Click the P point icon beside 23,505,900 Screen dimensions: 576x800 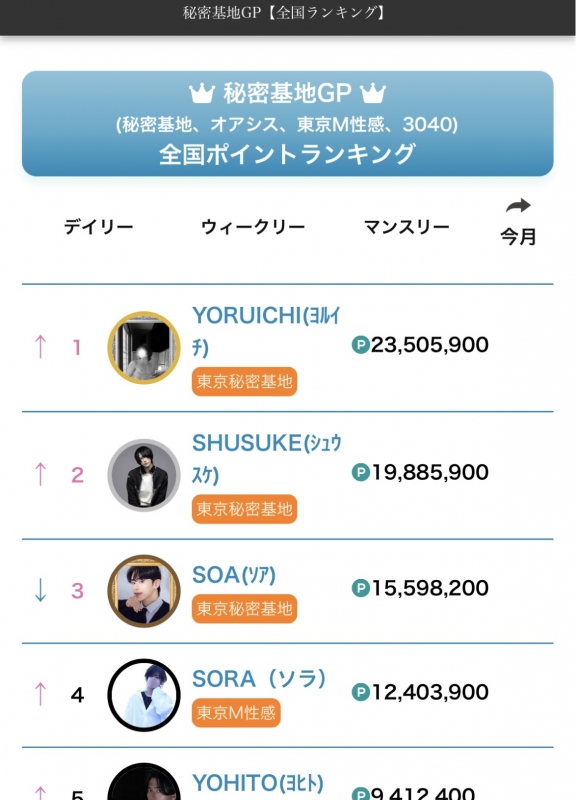point(361,345)
